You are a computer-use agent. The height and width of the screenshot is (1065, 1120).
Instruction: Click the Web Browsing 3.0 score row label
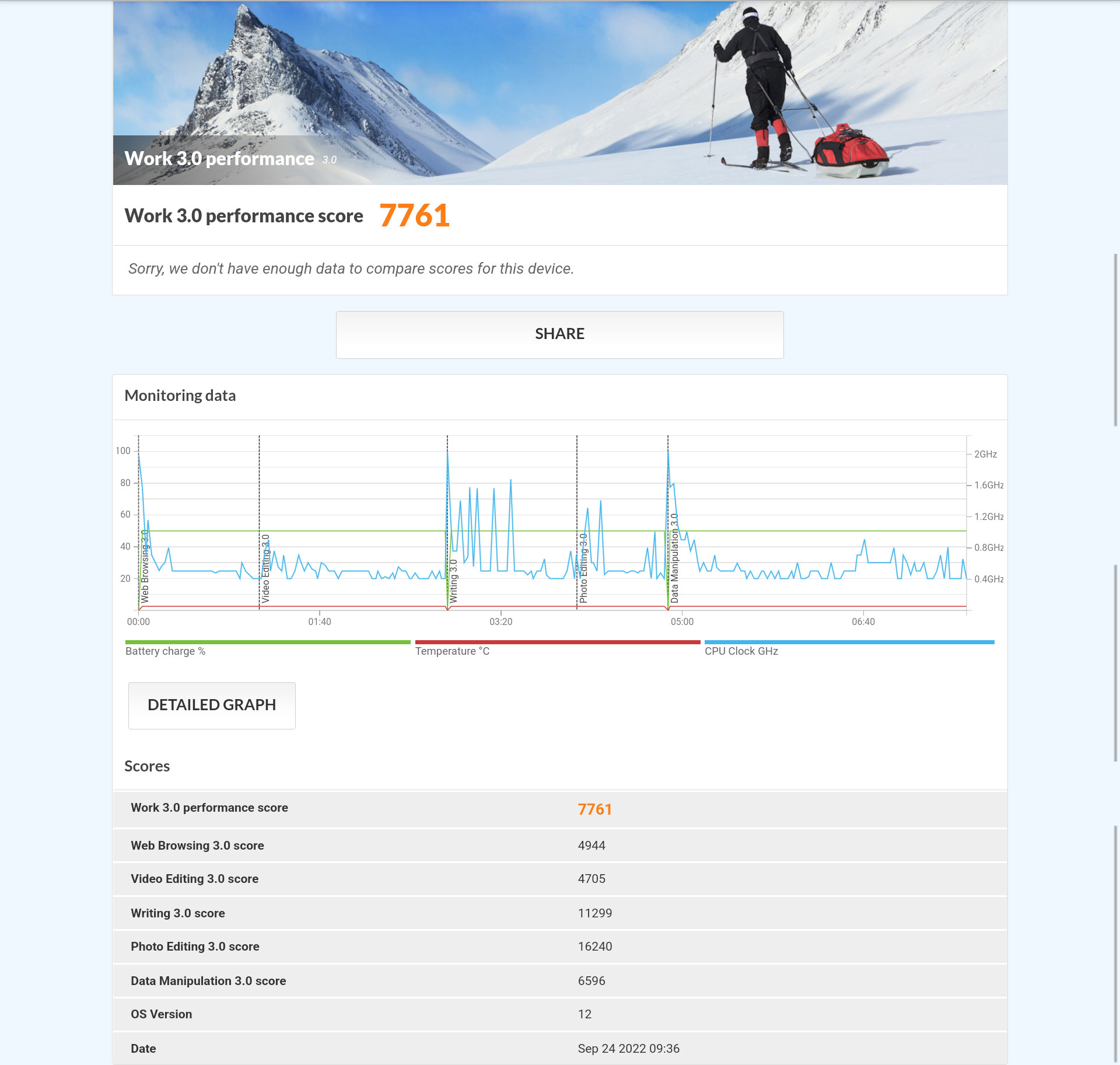pyautogui.click(x=197, y=846)
